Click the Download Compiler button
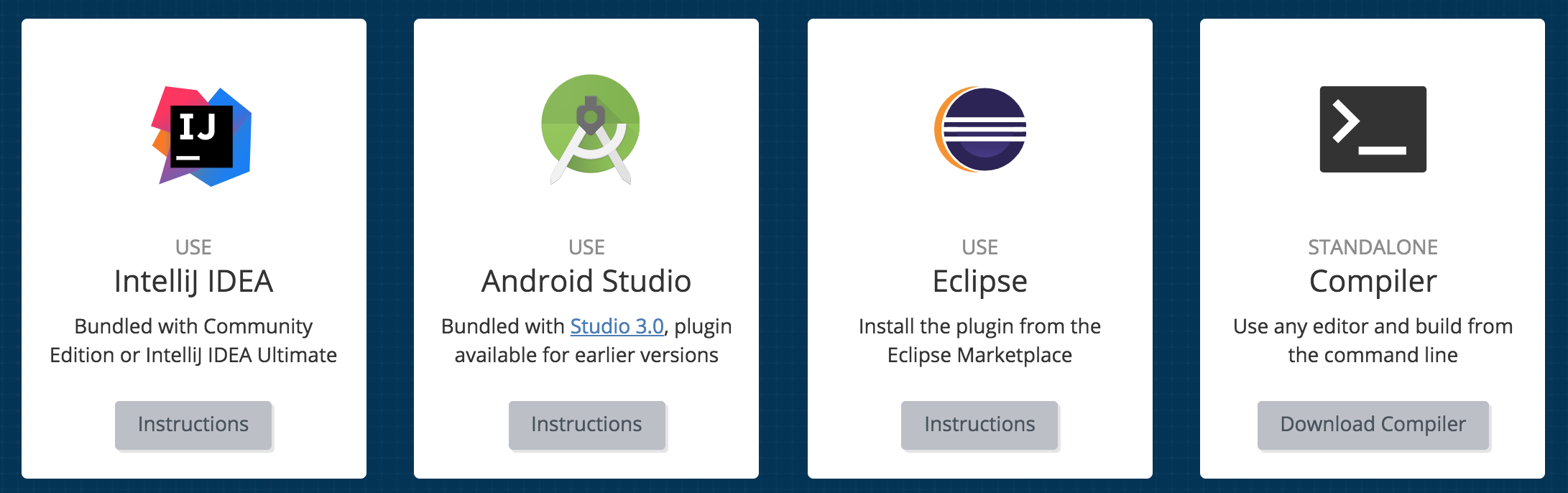1568x493 pixels. (1373, 425)
